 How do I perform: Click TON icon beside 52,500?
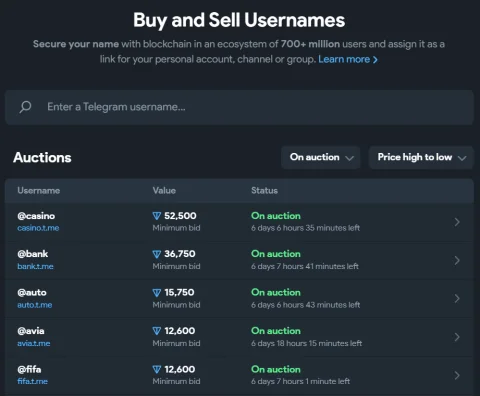coord(157,216)
